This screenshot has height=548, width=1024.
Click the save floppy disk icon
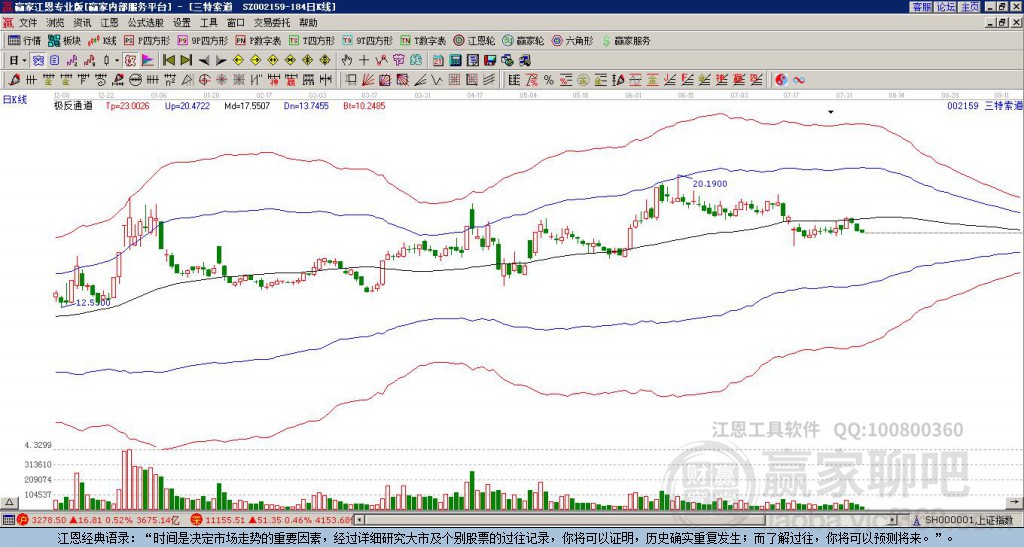tap(490, 61)
